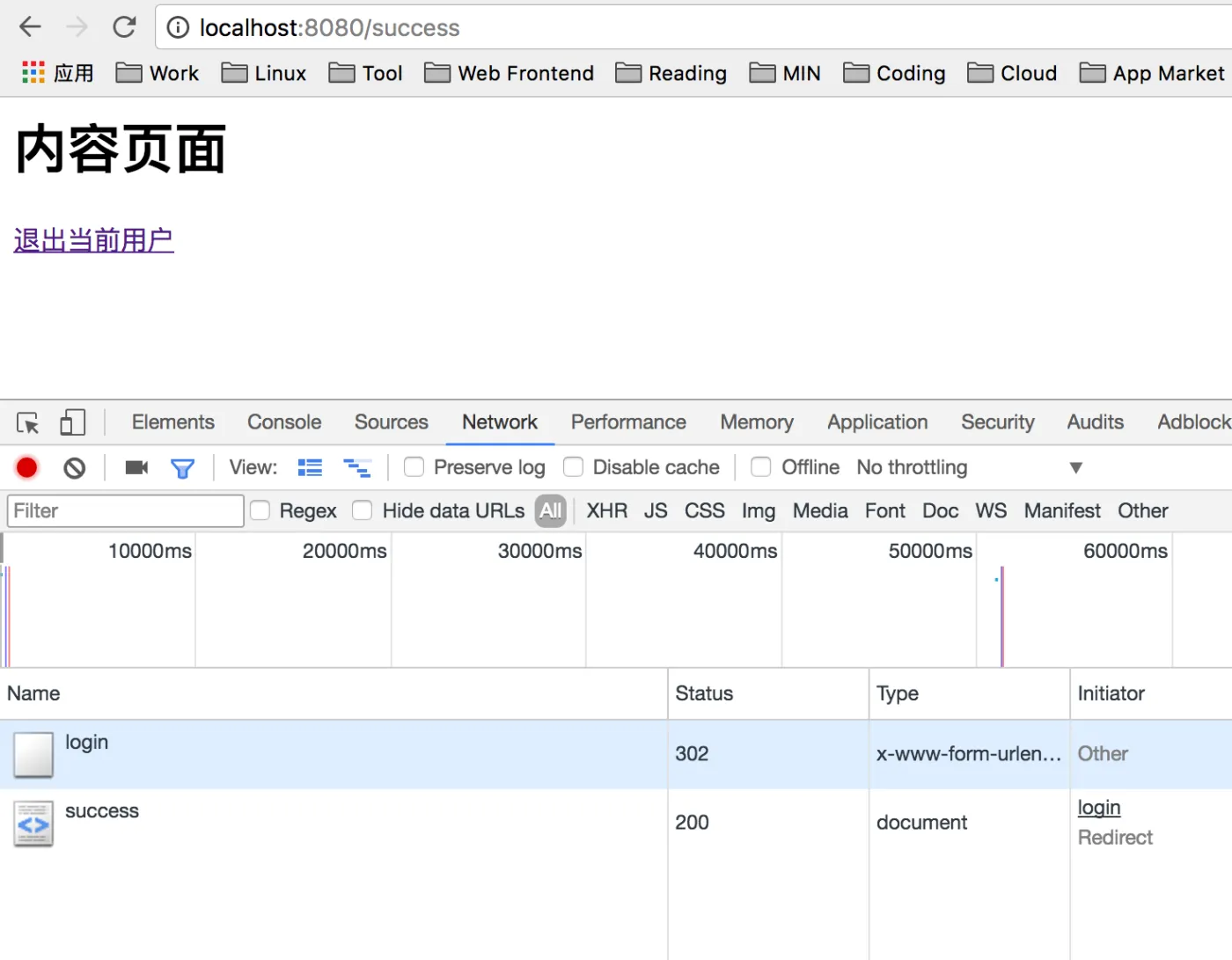Image resolution: width=1232 pixels, height=960 pixels.
Task: Clear the network log with clear icon
Action: coord(75,467)
